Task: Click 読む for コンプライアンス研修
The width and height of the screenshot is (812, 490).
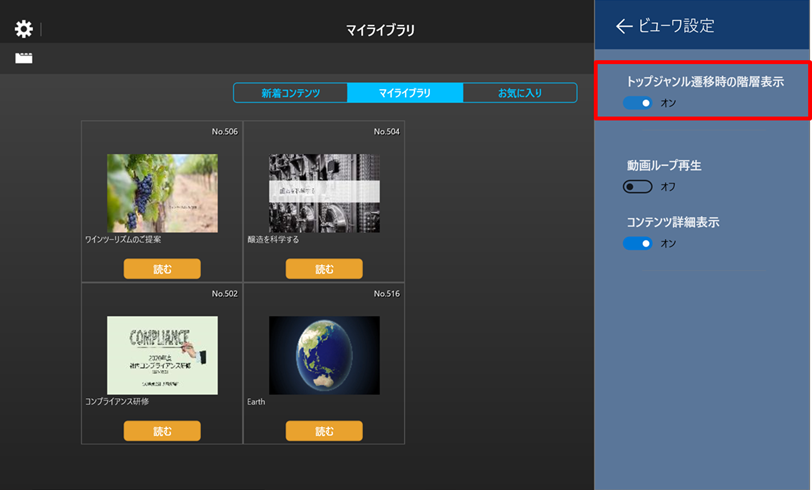Action: coord(162,431)
